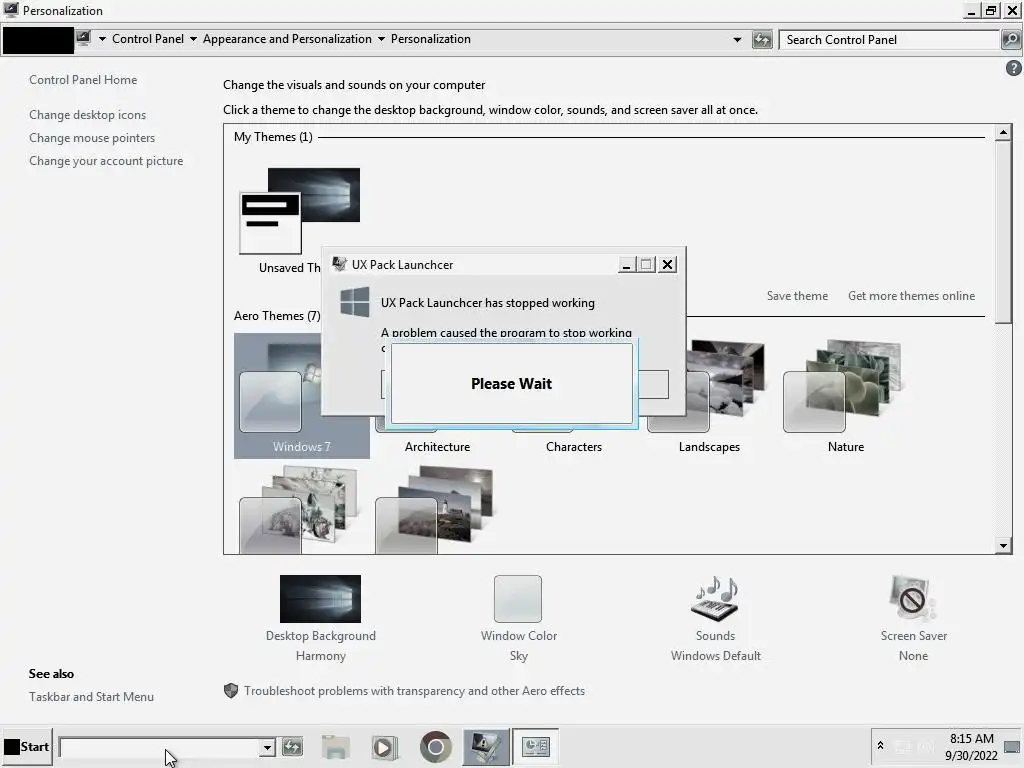
Task: Open the media player taskbar icon
Action: (x=385, y=746)
